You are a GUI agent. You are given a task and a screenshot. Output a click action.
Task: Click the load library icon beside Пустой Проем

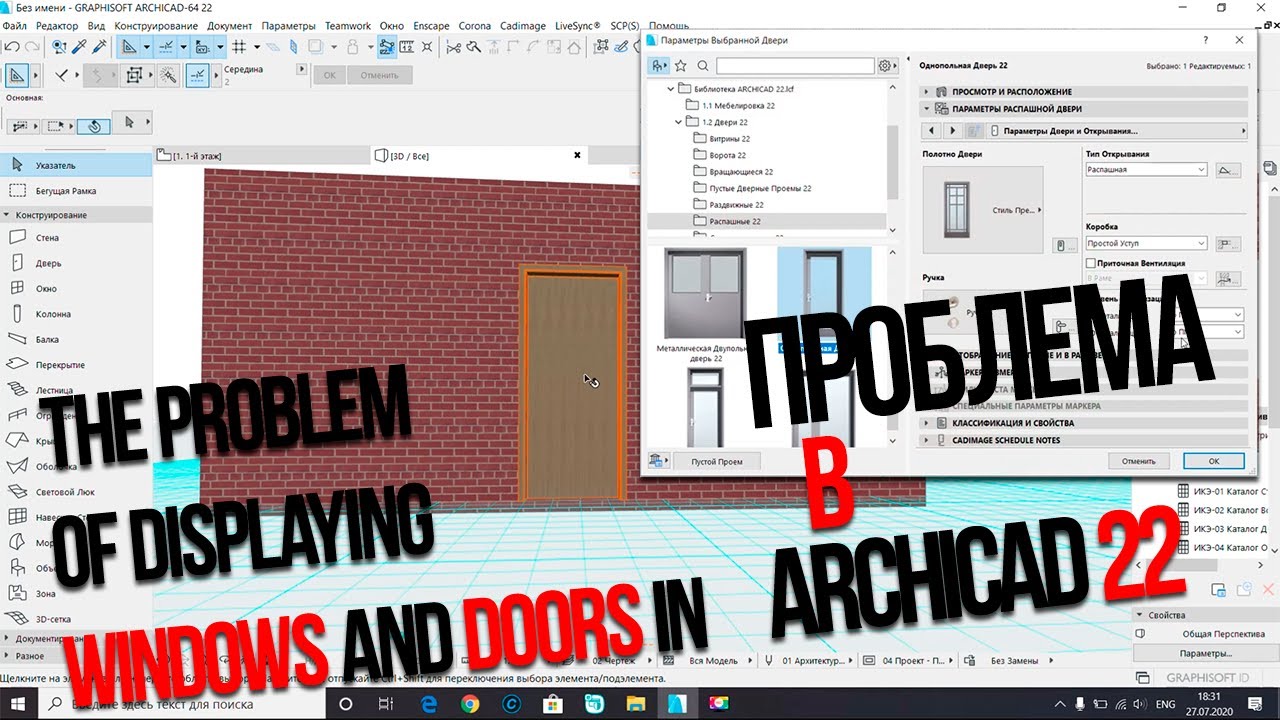point(658,461)
